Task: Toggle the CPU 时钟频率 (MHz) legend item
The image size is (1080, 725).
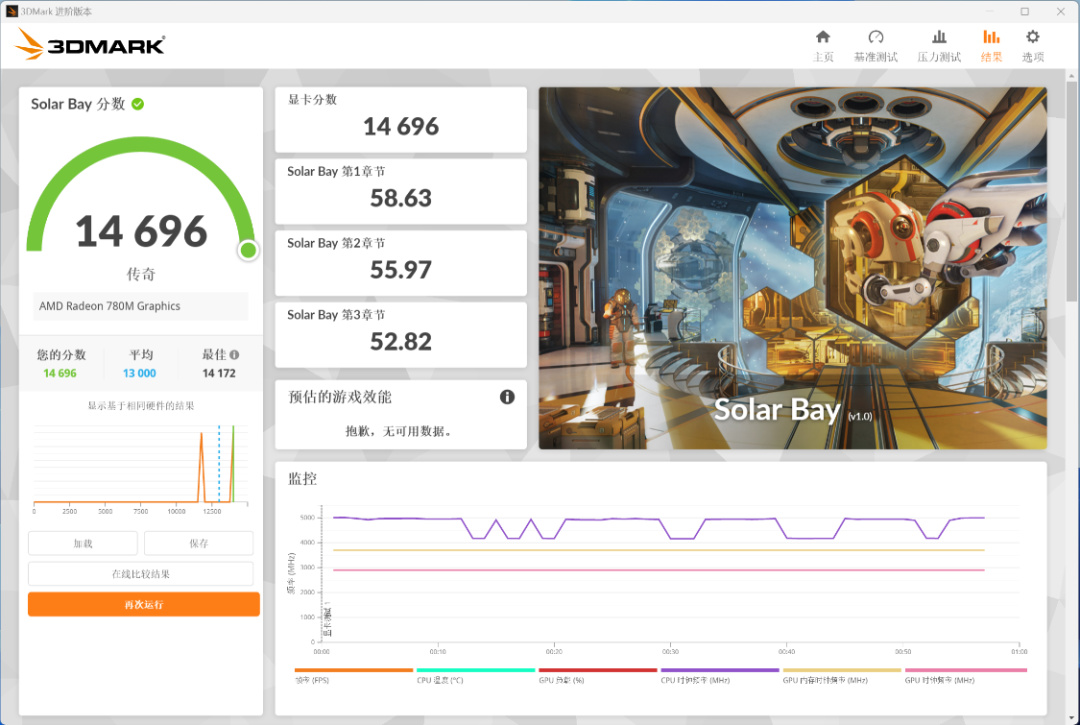Action: (x=719, y=675)
